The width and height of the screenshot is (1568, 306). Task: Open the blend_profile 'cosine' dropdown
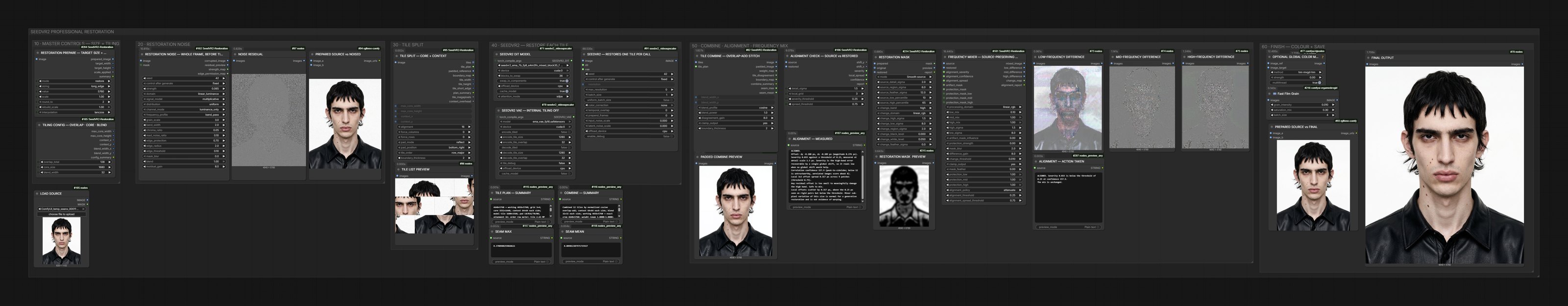click(x=735, y=108)
